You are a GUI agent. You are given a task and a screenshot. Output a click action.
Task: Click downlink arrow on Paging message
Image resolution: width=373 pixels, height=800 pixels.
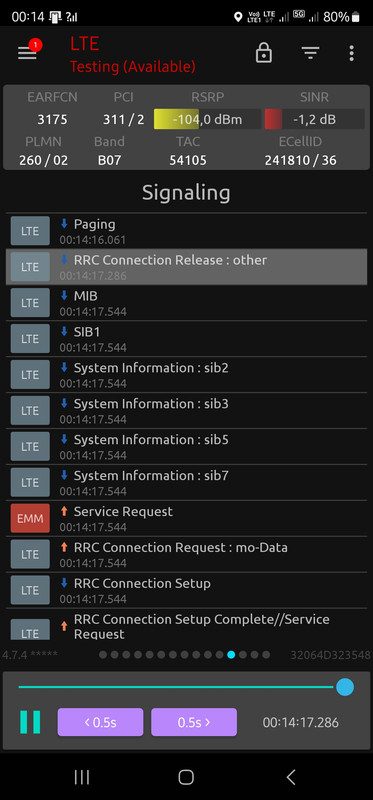click(x=64, y=223)
